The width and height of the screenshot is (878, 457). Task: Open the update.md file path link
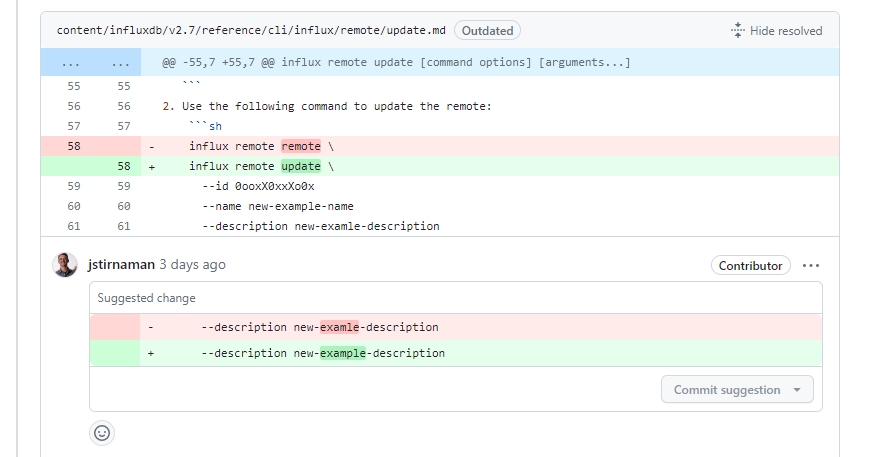point(251,30)
